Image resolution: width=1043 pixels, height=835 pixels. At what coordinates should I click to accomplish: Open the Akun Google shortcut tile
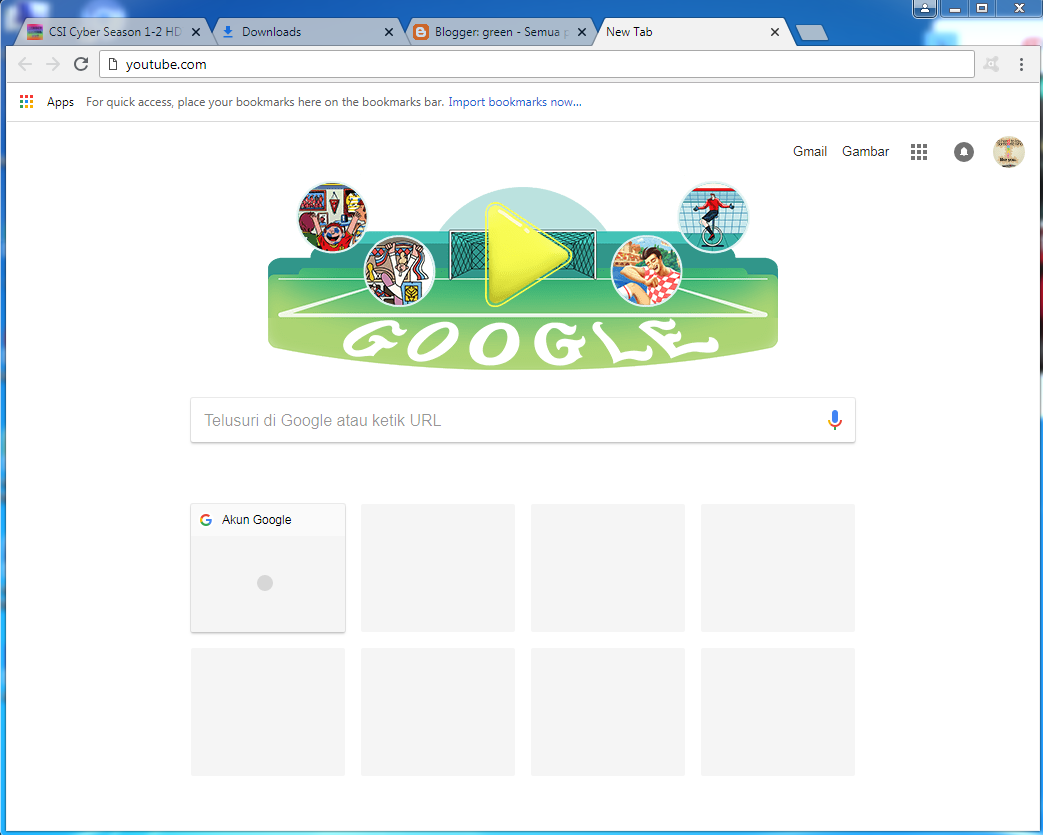click(268, 568)
